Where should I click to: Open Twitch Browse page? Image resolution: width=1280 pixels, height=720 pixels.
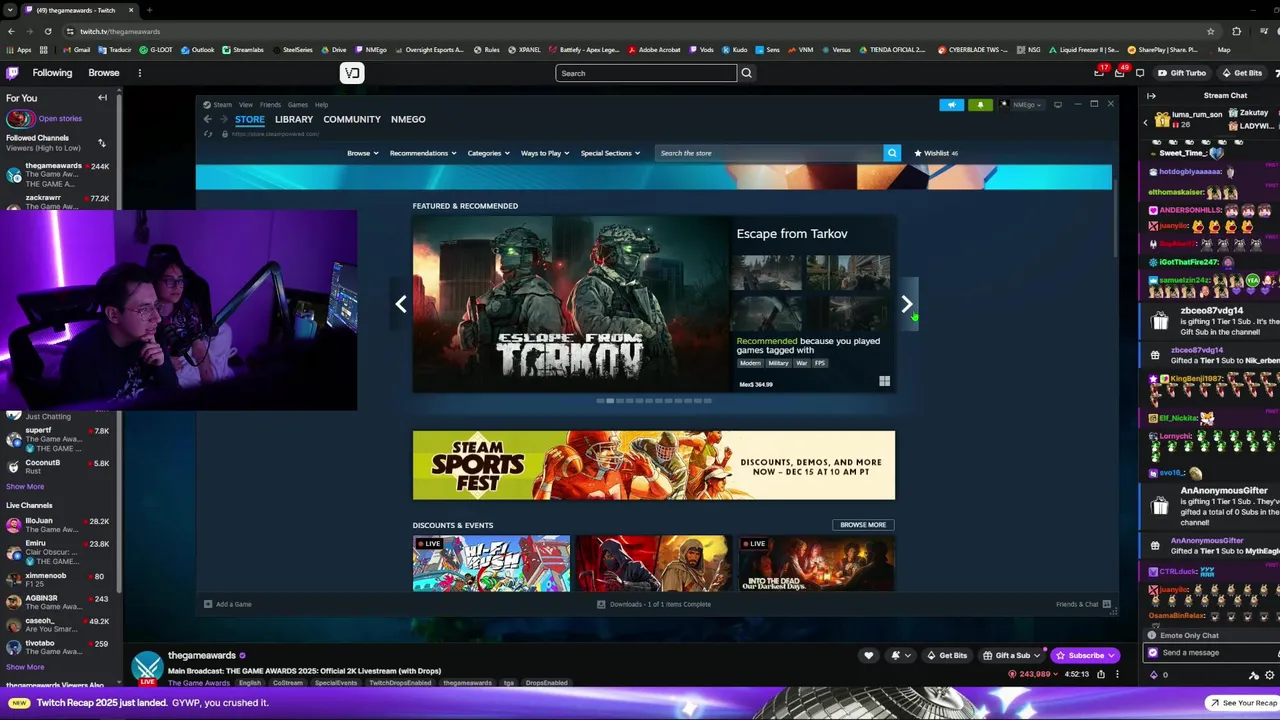pyautogui.click(x=104, y=73)
